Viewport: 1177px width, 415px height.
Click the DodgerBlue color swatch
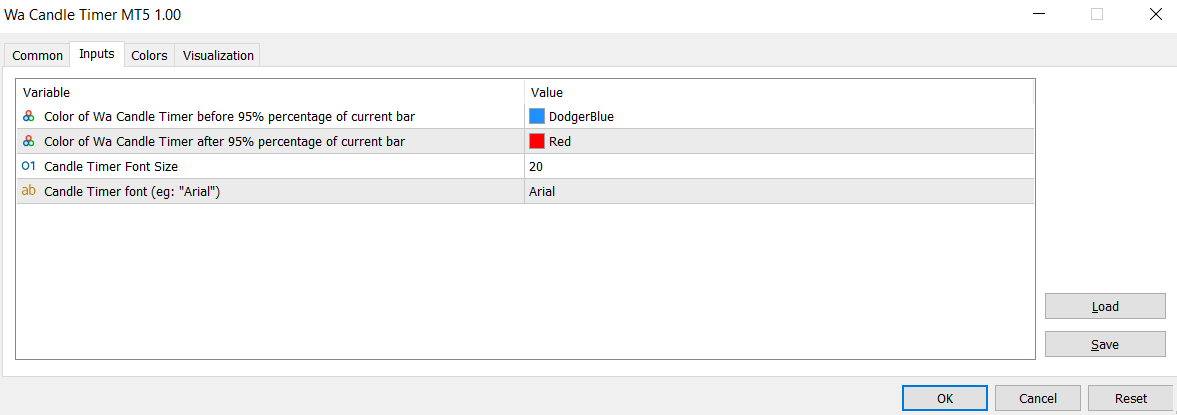(x=537, y=116)
